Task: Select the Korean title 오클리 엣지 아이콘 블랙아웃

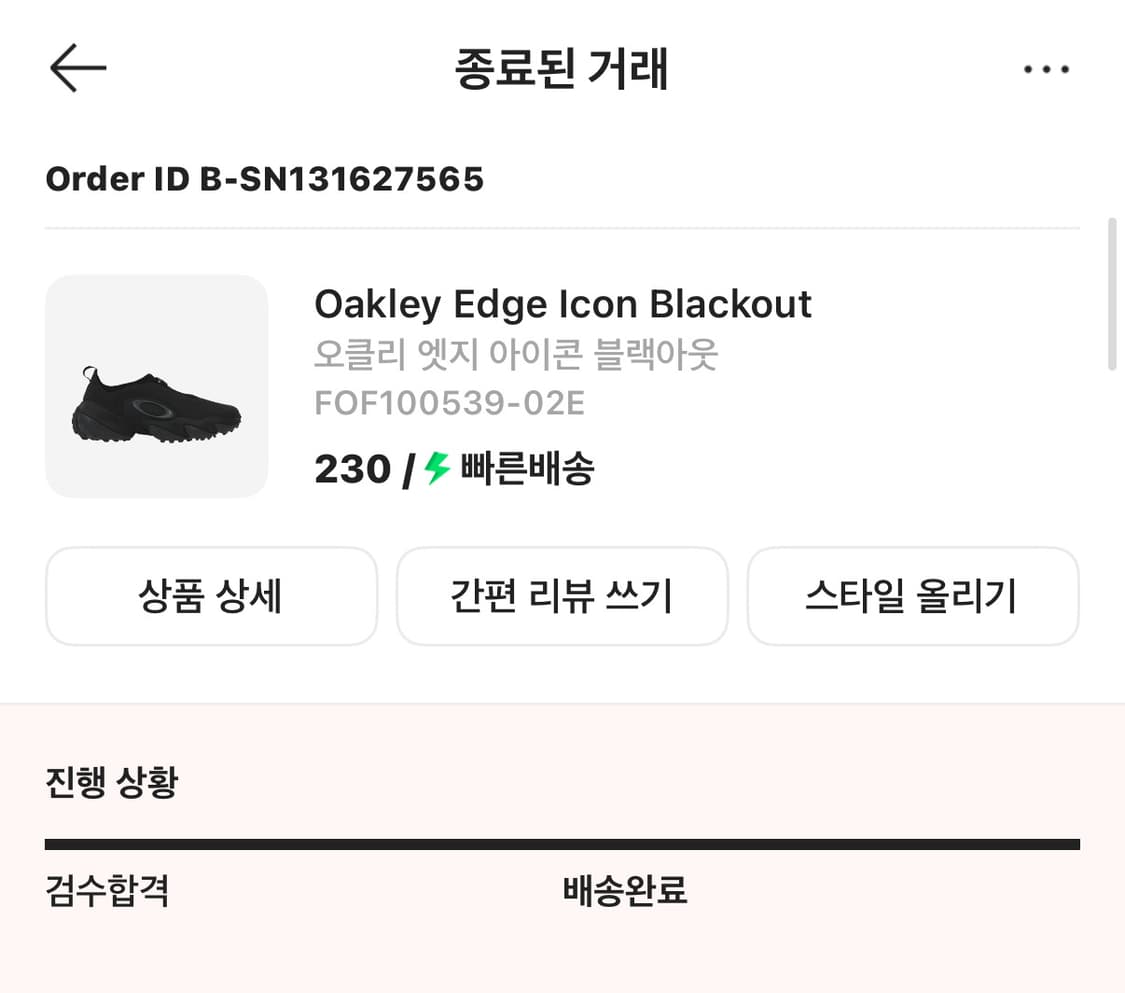Action: coord(515,357)
